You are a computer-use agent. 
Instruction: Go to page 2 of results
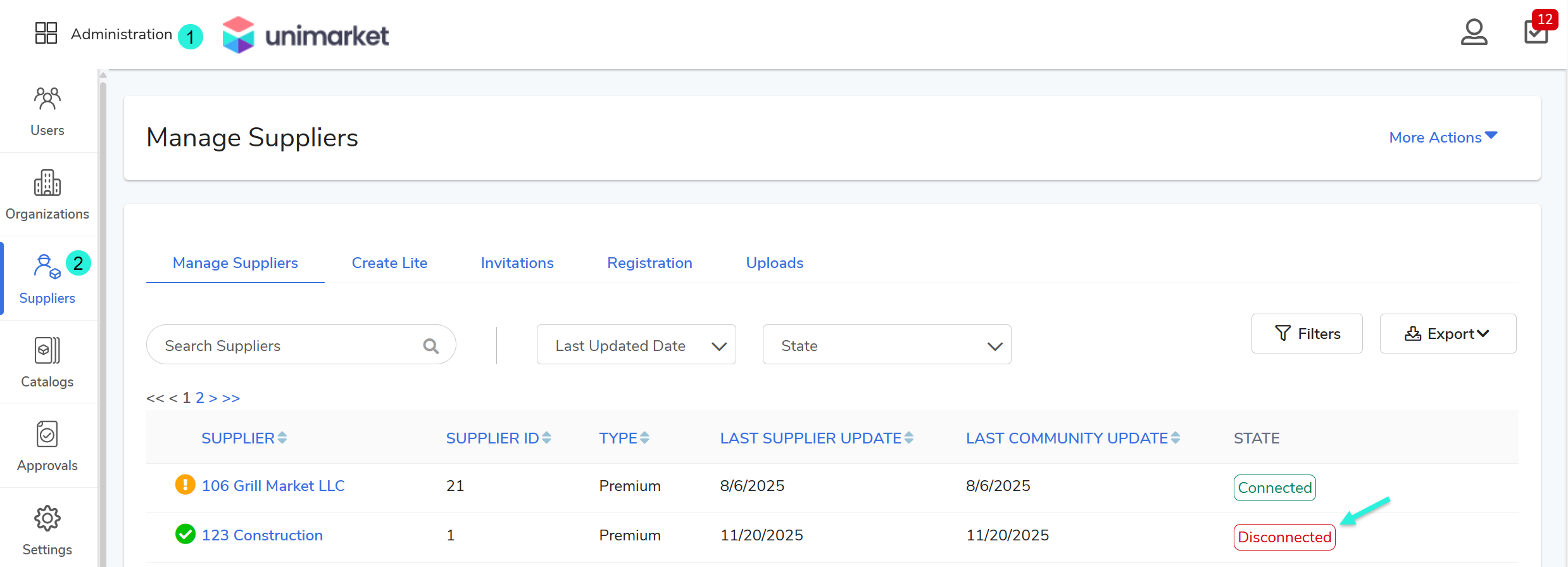pyautogui.click(x=199, y=398)
